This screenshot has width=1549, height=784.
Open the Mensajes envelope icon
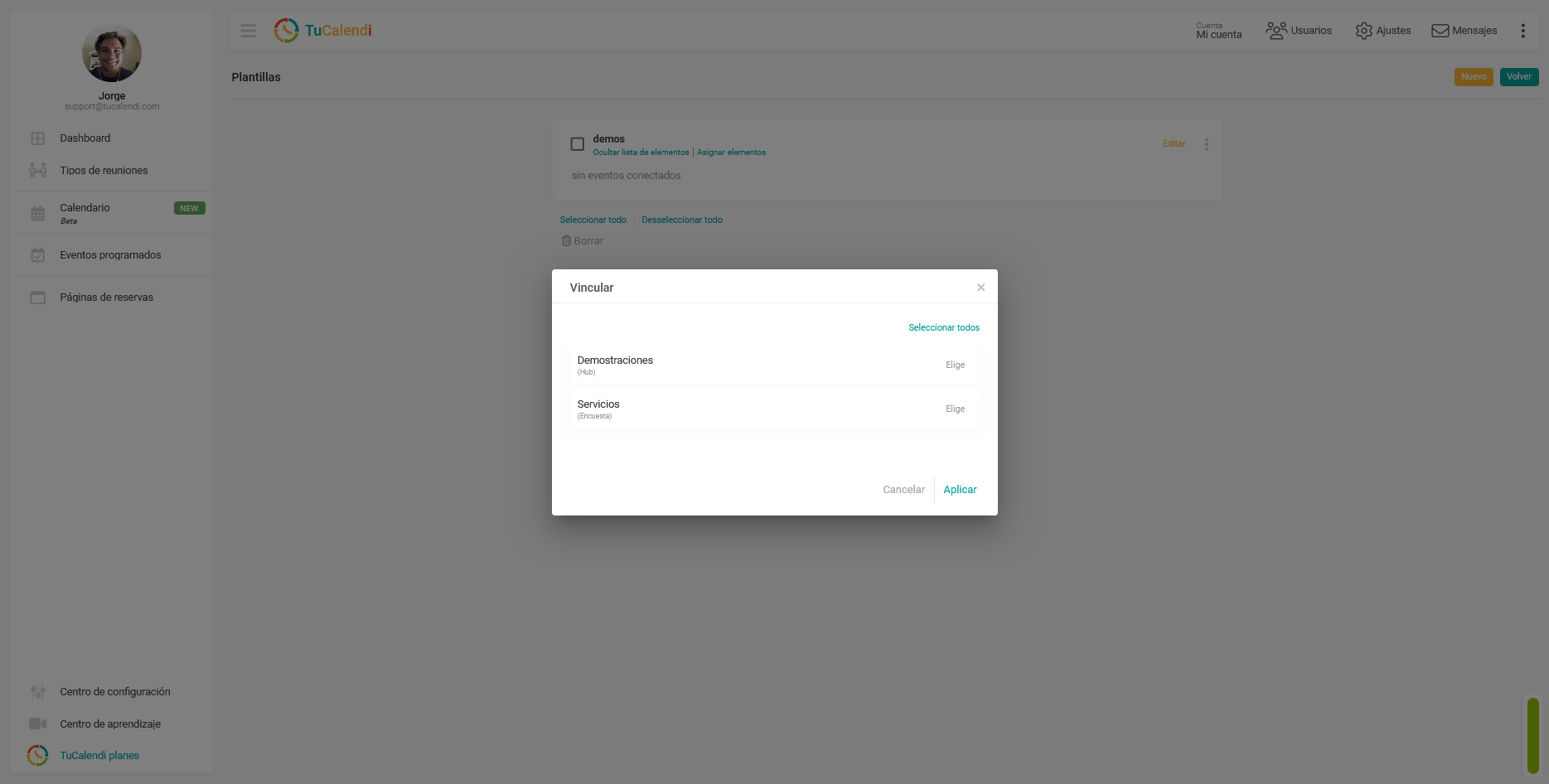click(1440, 31)
